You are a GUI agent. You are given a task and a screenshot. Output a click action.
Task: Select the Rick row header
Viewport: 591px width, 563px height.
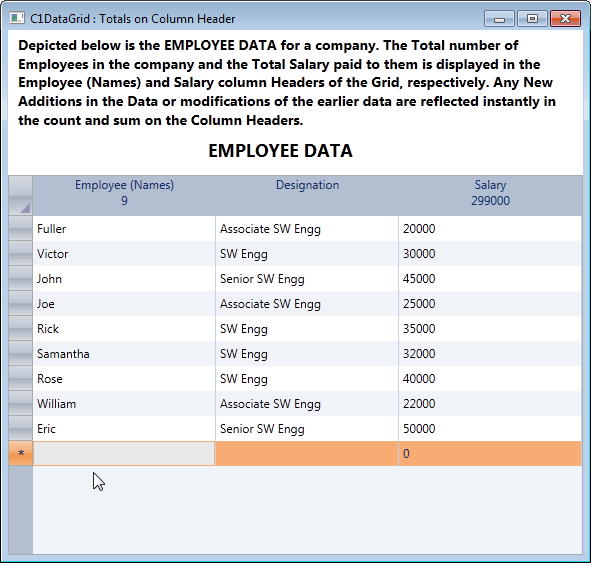pos(21,328)
